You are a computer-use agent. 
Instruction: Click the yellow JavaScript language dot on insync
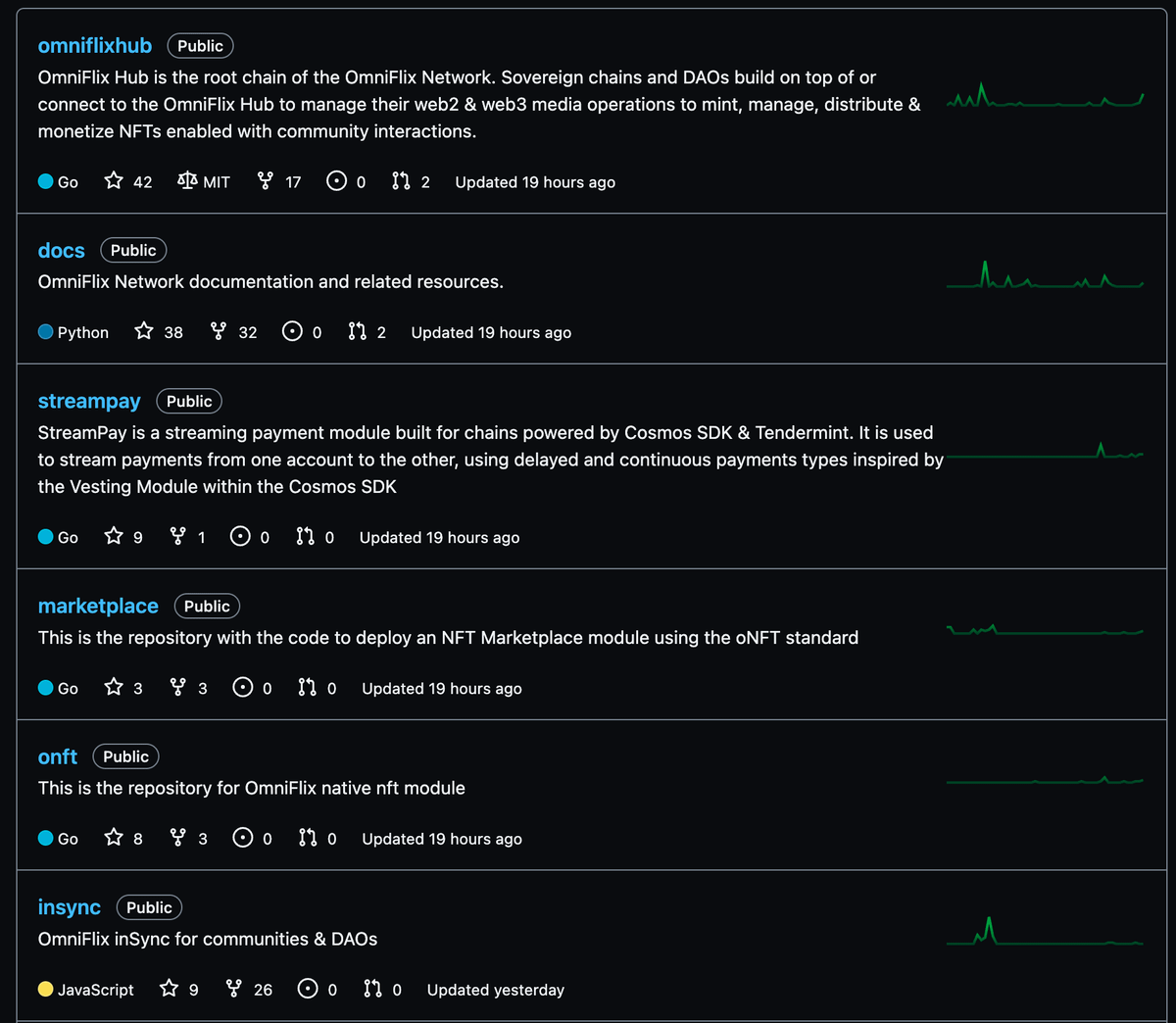[46, 989]
